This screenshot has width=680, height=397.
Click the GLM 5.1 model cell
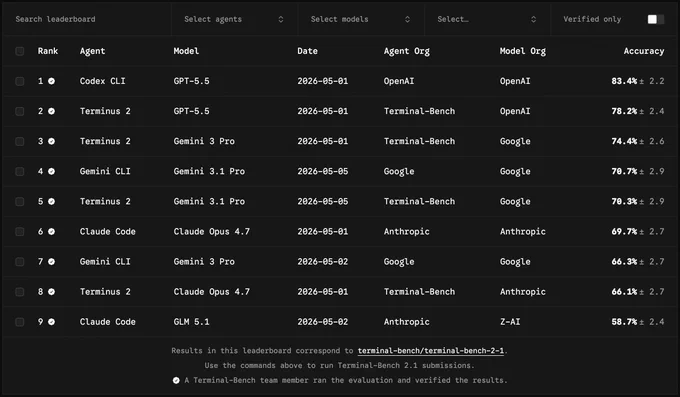tap(191, 322)
